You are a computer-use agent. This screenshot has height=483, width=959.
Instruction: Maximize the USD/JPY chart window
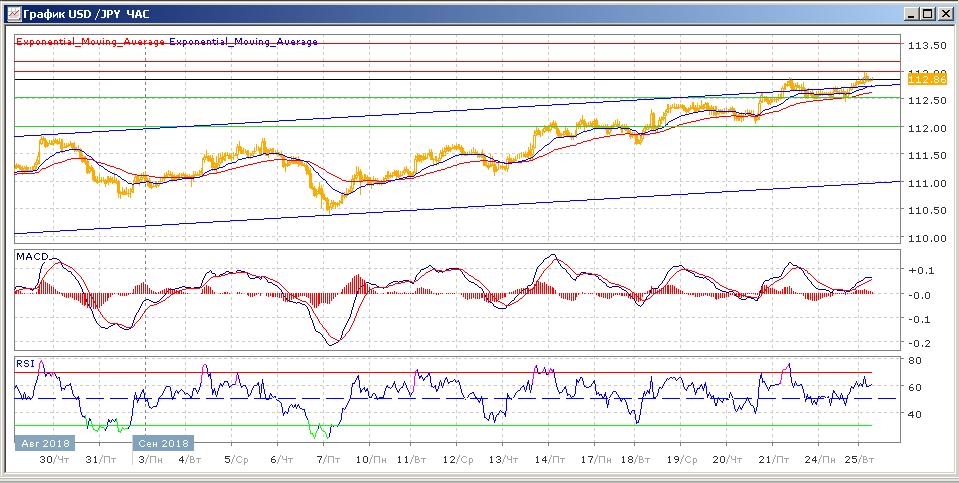pos(928,13)
